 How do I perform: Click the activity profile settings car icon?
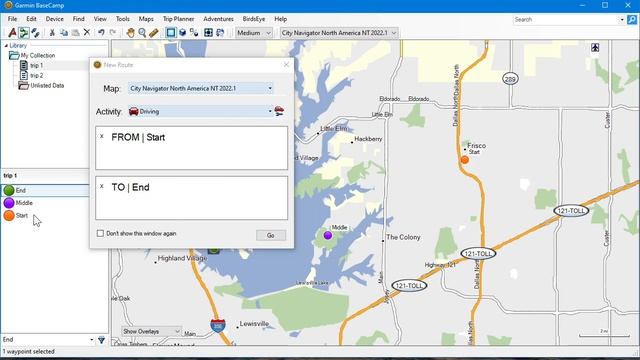[x=279, y=111]
